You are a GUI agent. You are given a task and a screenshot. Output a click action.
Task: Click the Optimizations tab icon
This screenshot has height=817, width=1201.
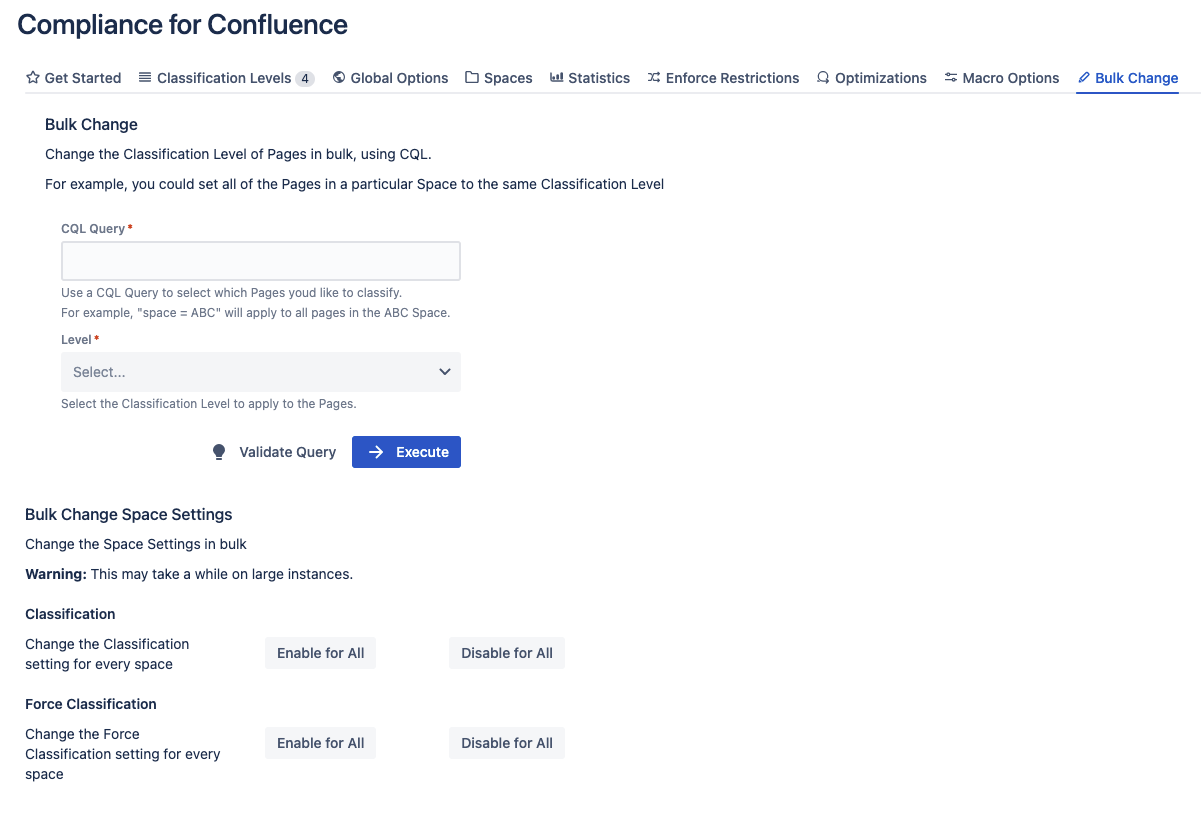coord(823,78)
